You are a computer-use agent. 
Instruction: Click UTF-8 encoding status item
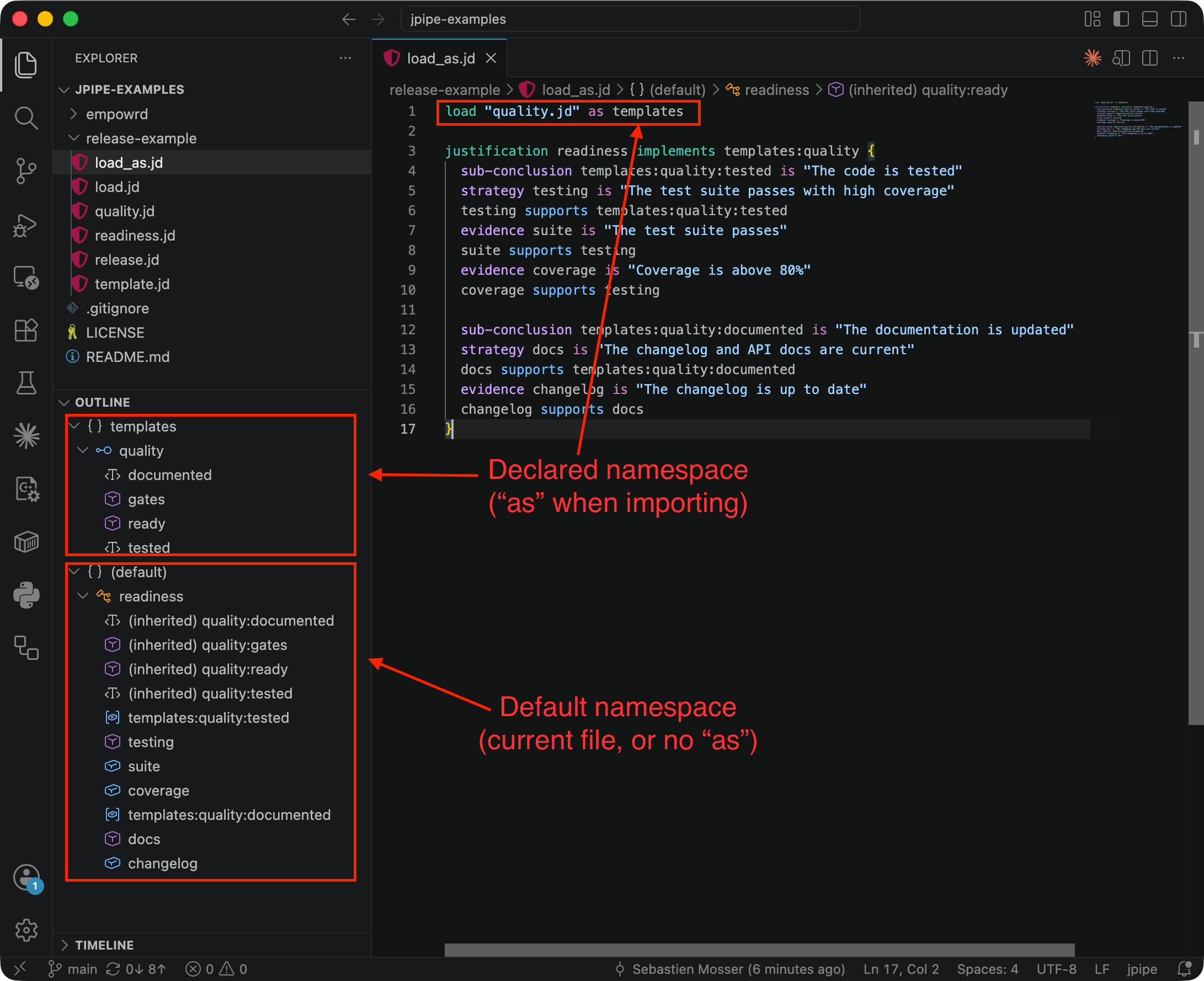tap(1056, 968)
